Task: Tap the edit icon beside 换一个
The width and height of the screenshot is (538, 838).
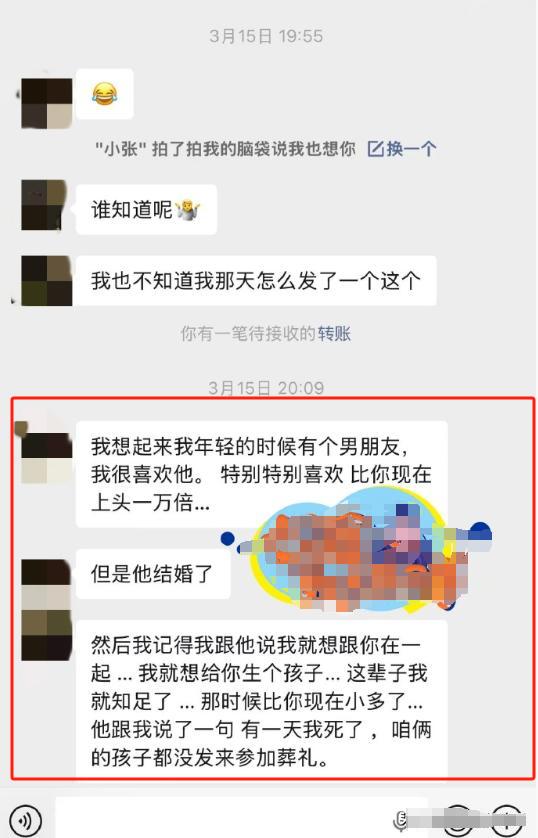Action: [376, 149]
